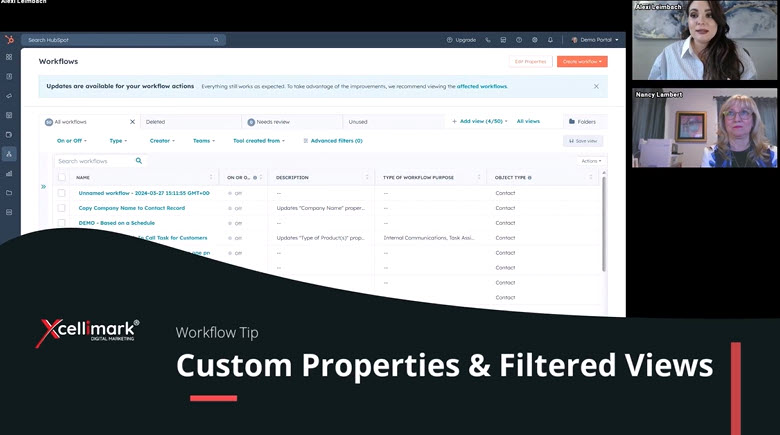Open the Reporting bar chart sidebar icon
This screenshot has height=435, width=780.
coord(9,173)
